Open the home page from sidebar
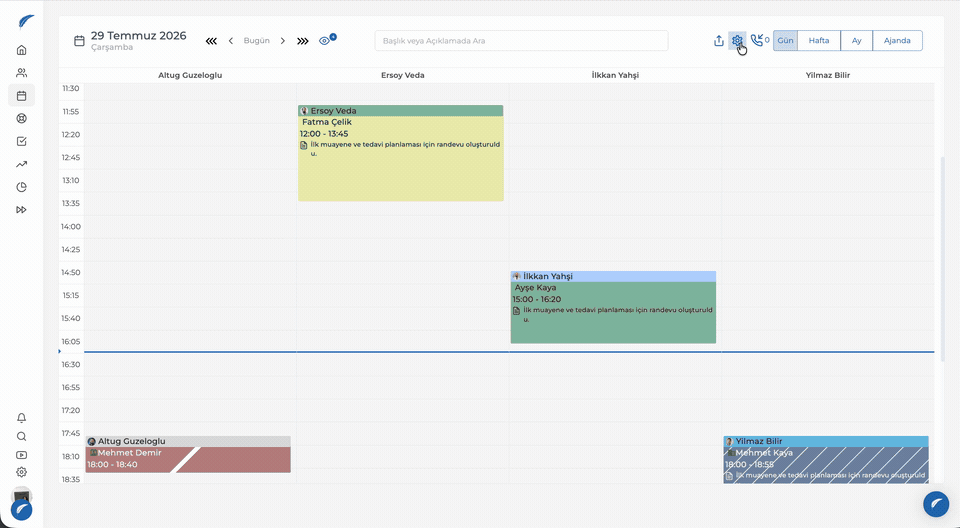 [21, 50]
